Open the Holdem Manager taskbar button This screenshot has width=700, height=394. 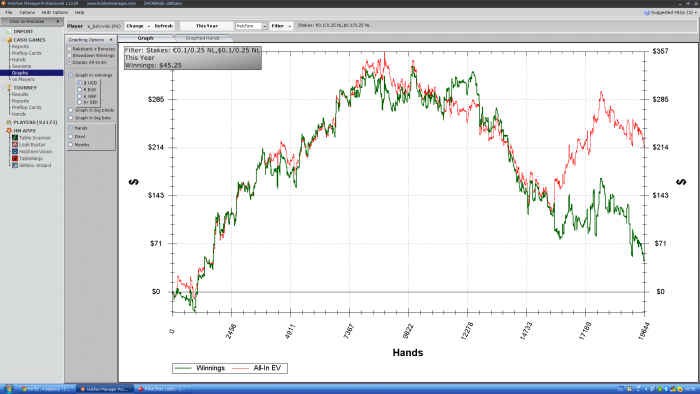pos(104,389)
